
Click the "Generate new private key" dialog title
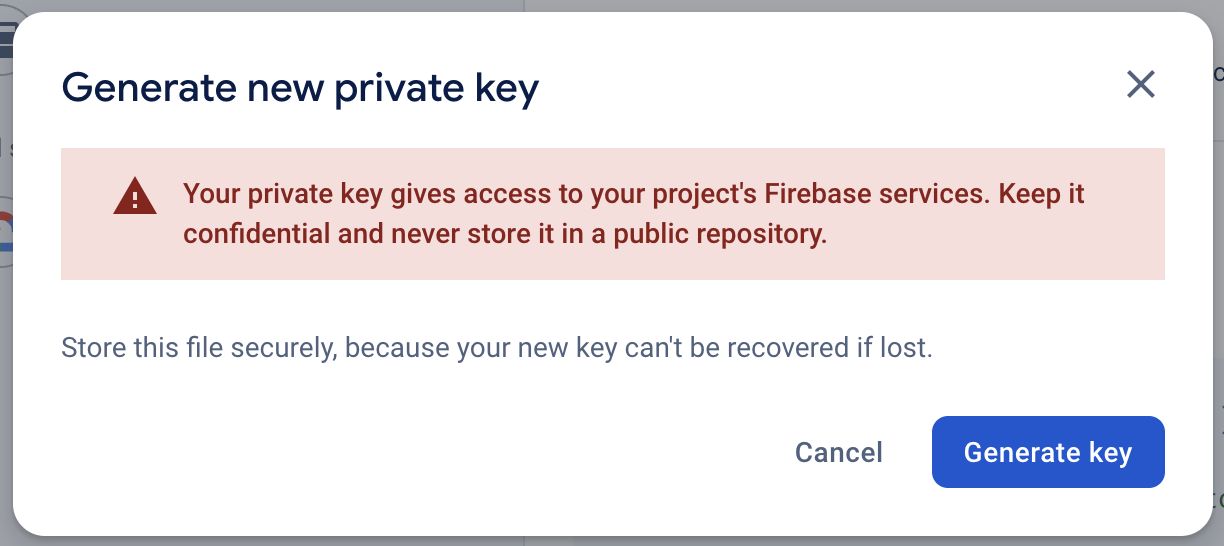pos(300,88)
